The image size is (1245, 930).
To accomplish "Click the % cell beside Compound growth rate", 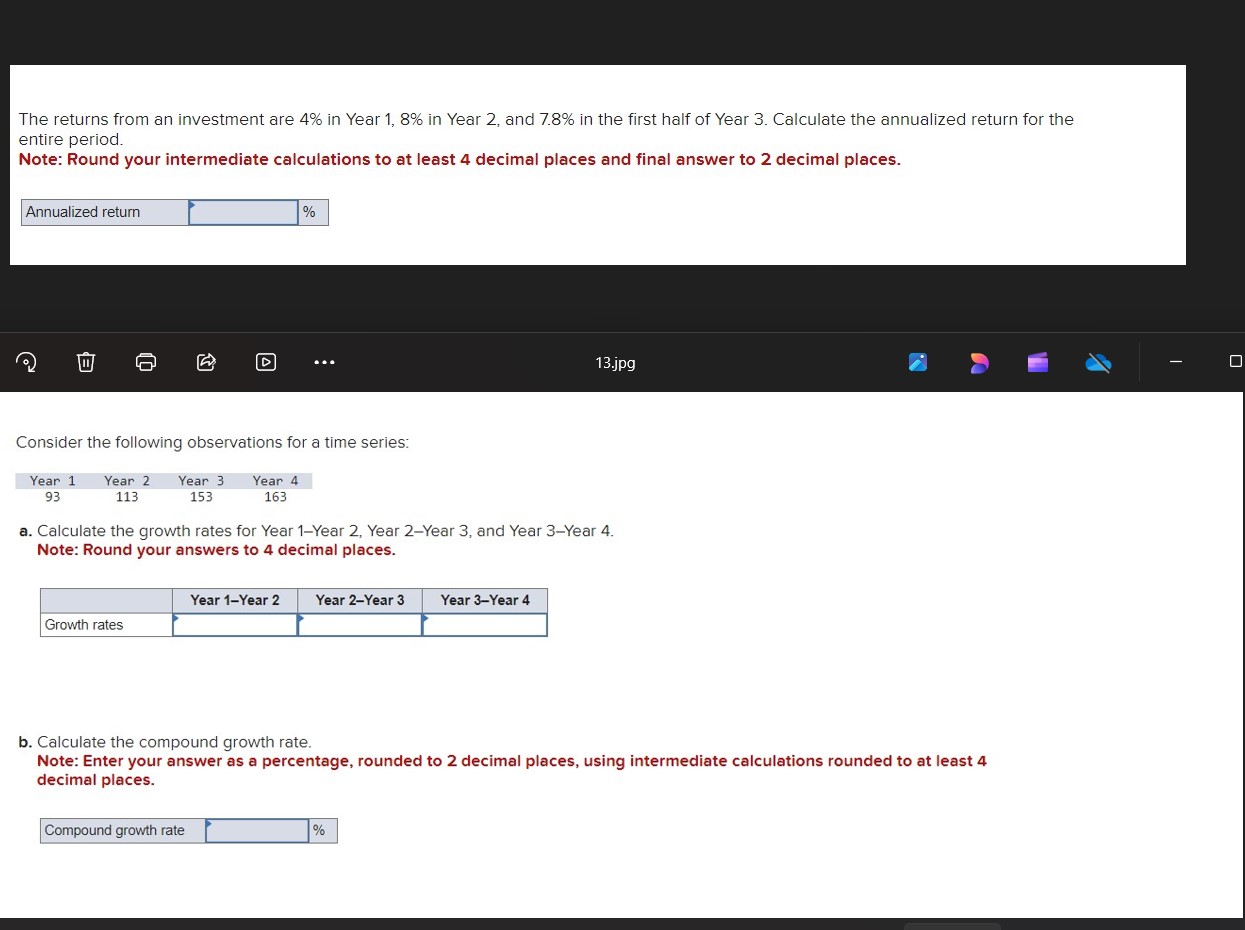I will click(322, 831).
